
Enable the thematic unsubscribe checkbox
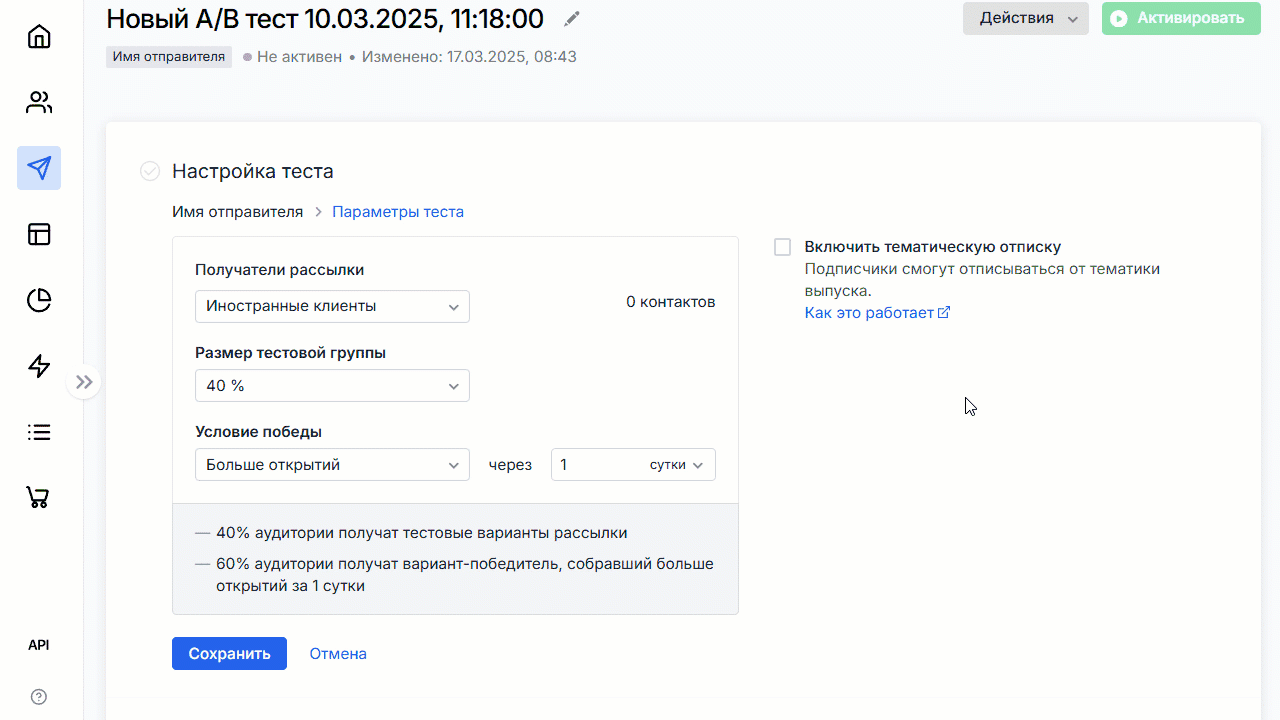782,247
